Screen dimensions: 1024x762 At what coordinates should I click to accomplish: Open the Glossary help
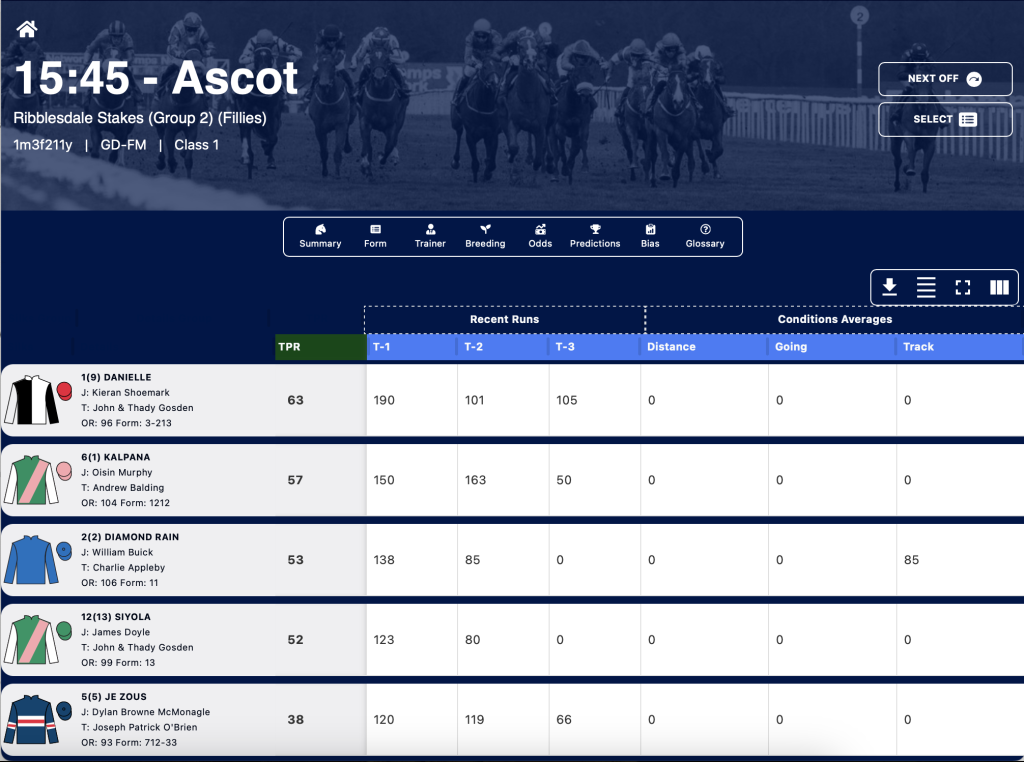click(x=705, y=236)
